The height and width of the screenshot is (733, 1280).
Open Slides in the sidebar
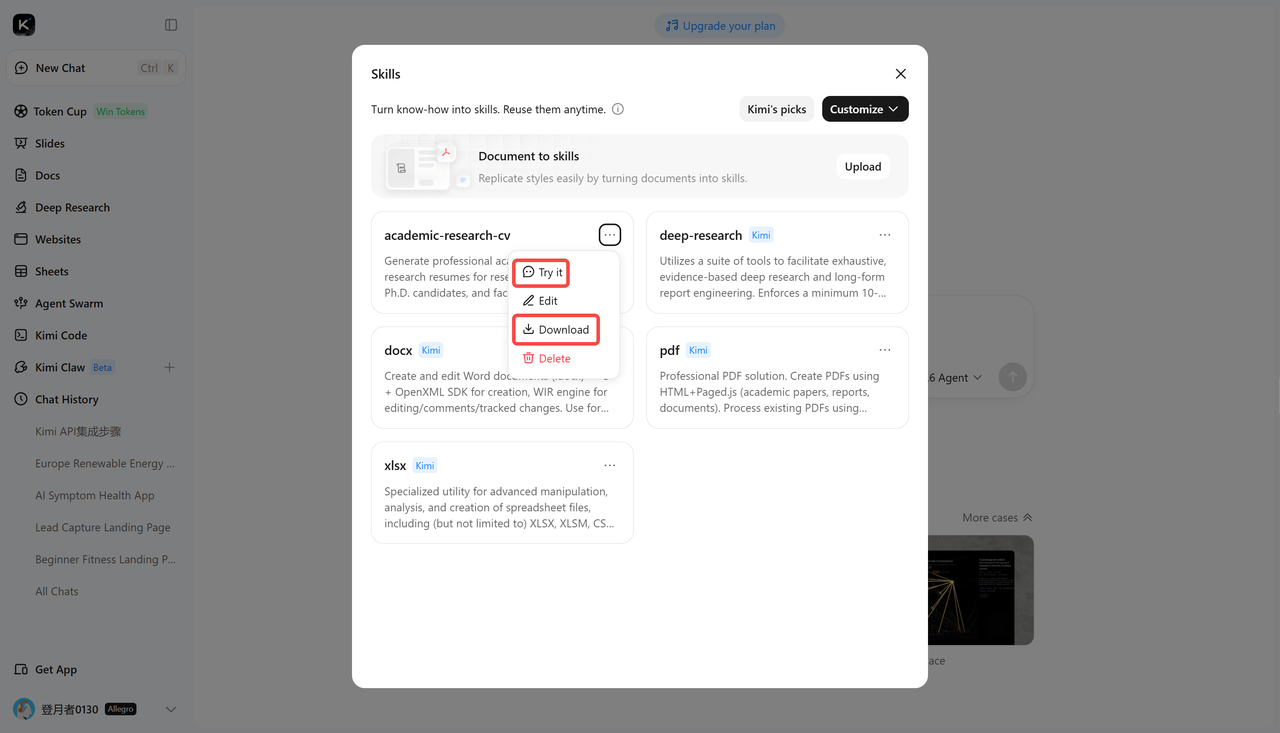click(x=49, y=144)
